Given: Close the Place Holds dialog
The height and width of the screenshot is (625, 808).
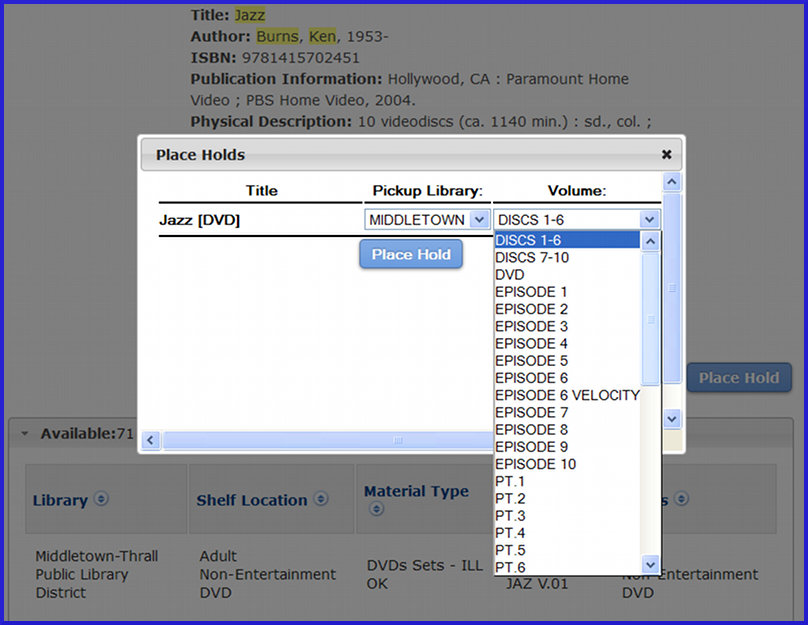Looking at the screenshot, I should pyautogui.click(x=666, y=154).
